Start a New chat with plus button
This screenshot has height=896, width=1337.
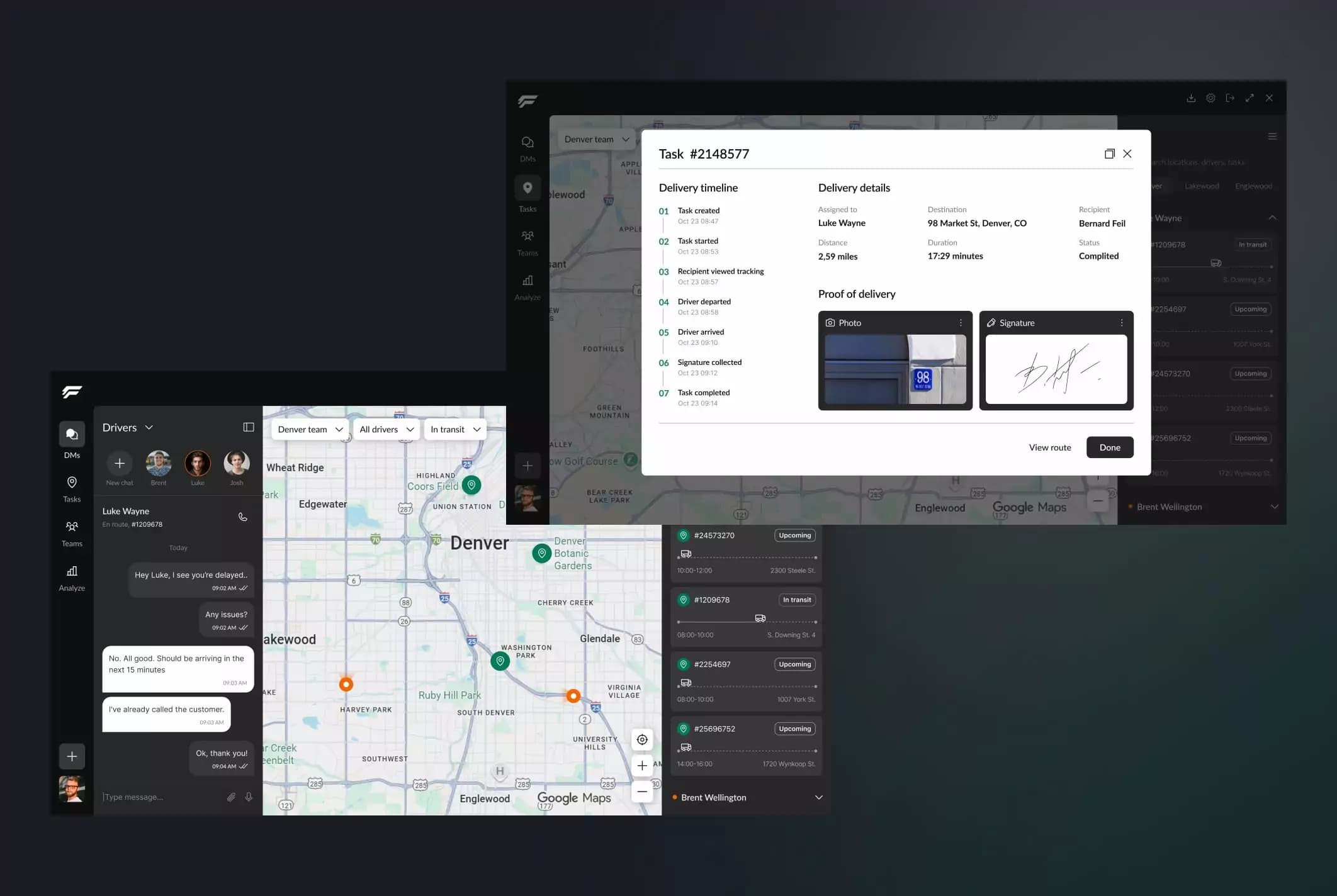coord(119,463)
